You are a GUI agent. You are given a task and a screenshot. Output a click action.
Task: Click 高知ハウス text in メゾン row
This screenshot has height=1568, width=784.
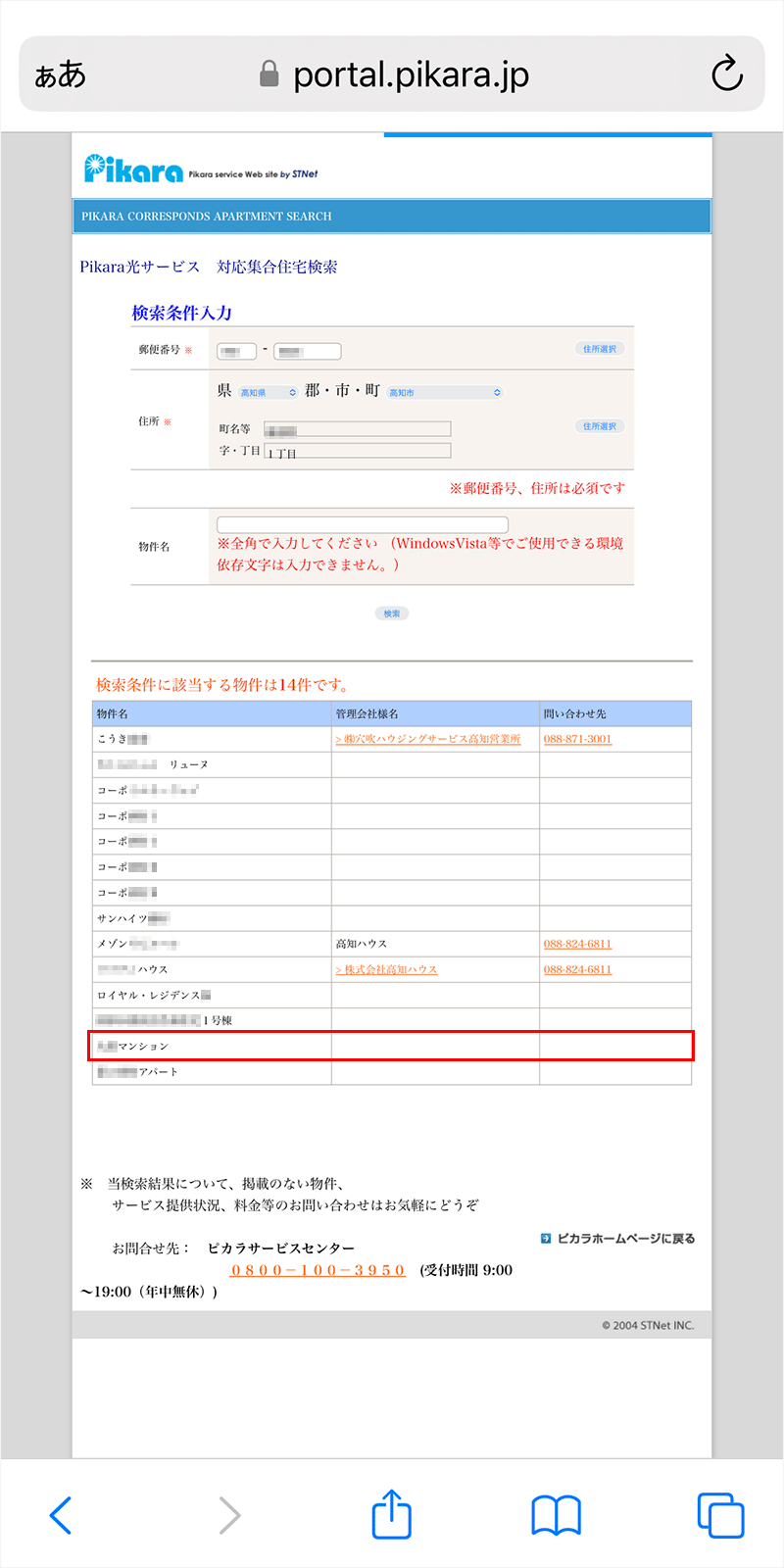click(x=362, y=944)
